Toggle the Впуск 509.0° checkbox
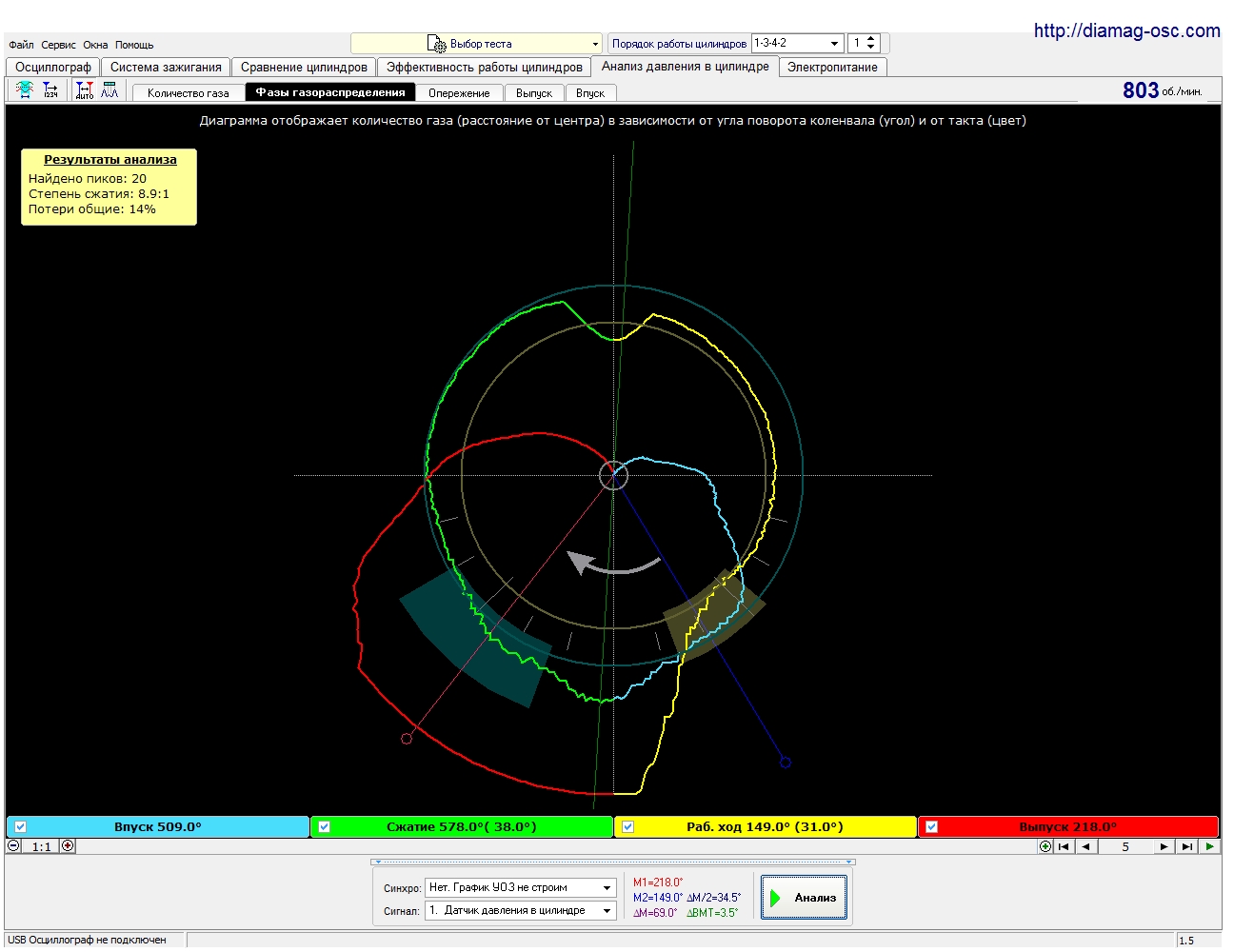This screenshot has width=1234, height=952. pyautogui.click(x=20, y=826)
